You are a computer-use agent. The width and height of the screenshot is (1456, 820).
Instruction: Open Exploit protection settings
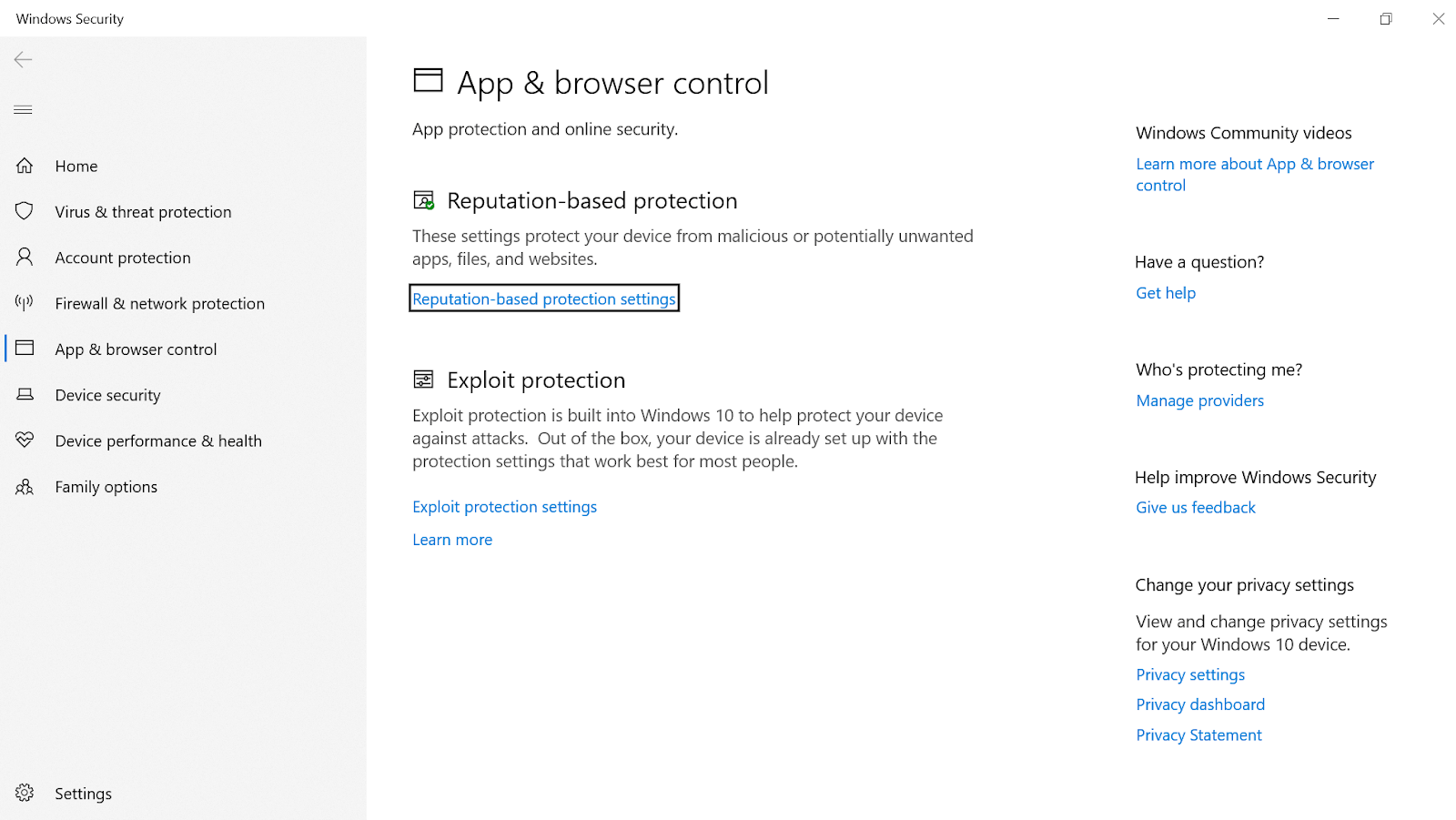pyautogui.click(x=504, y=506)
